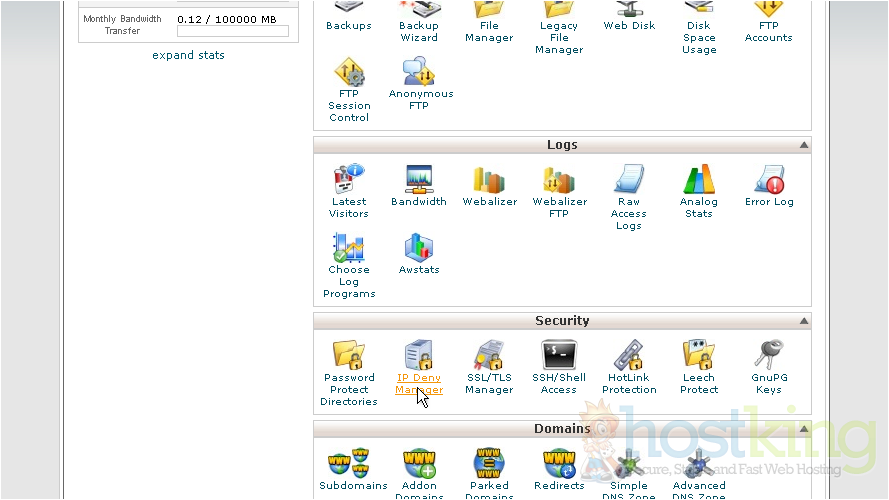Click the Monthly Bandwidth Transfer progress bar

click(x=232, y=32)
